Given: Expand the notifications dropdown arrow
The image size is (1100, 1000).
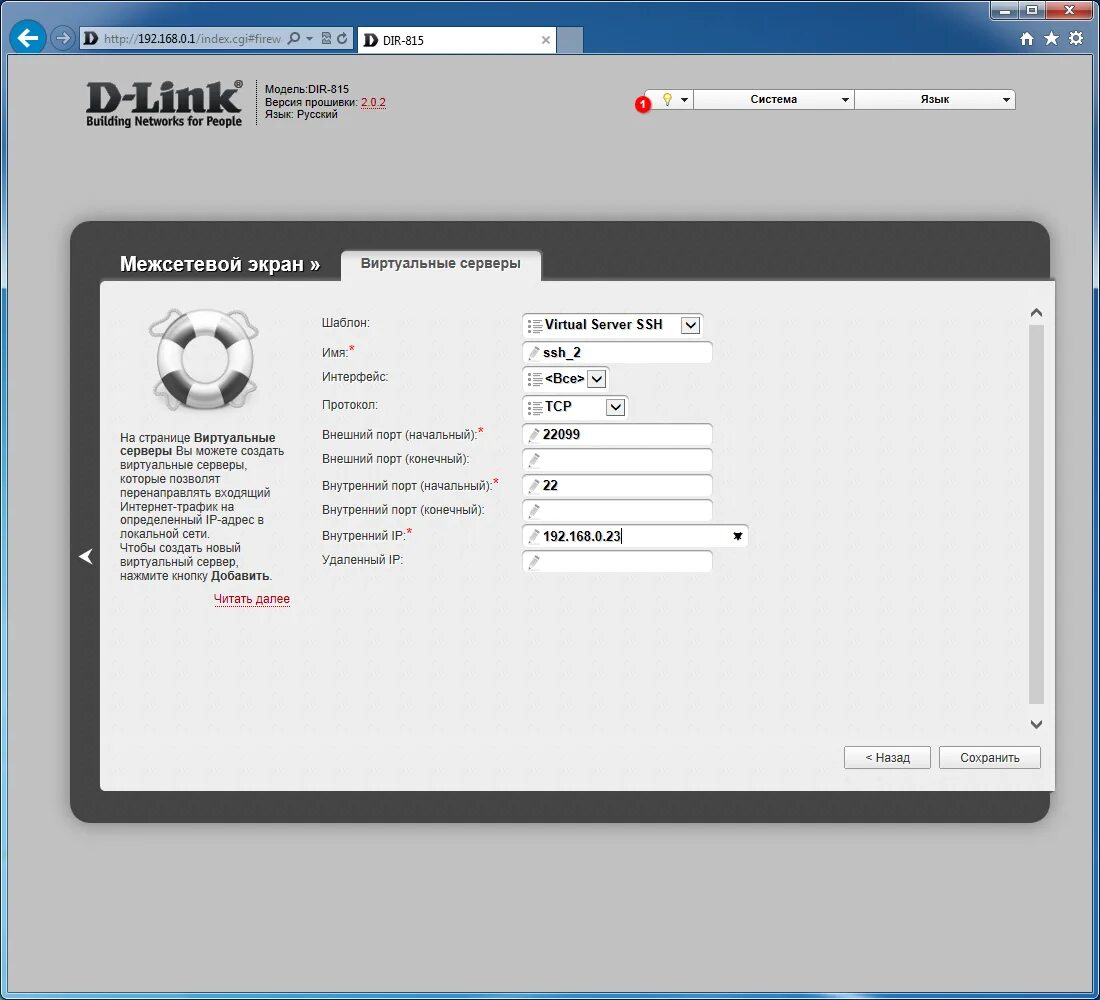Looking at the screenshot, I should [x=684, y=100].
